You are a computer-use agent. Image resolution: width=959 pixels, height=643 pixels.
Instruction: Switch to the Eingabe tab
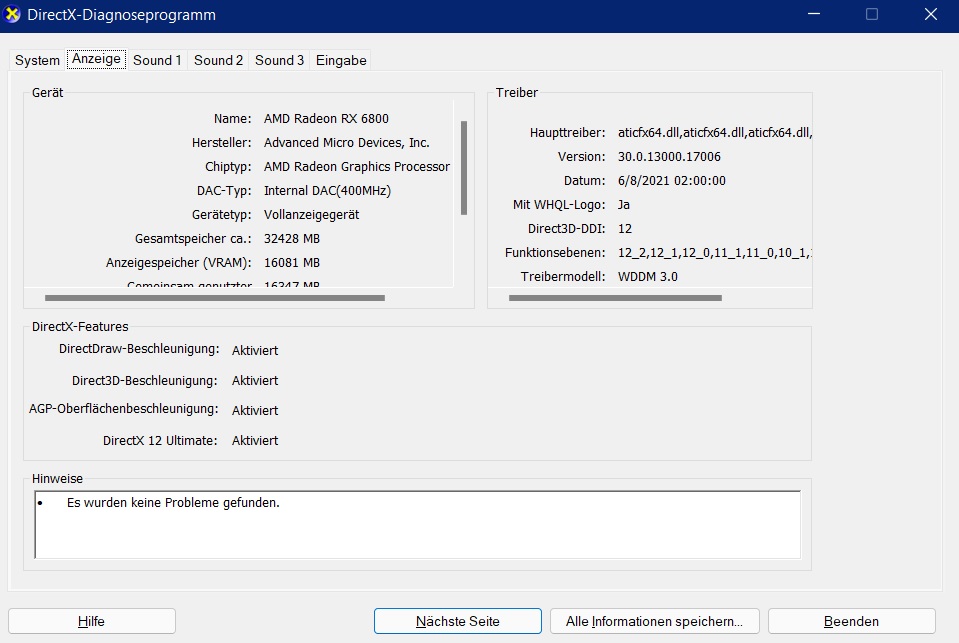click(341, 60)
